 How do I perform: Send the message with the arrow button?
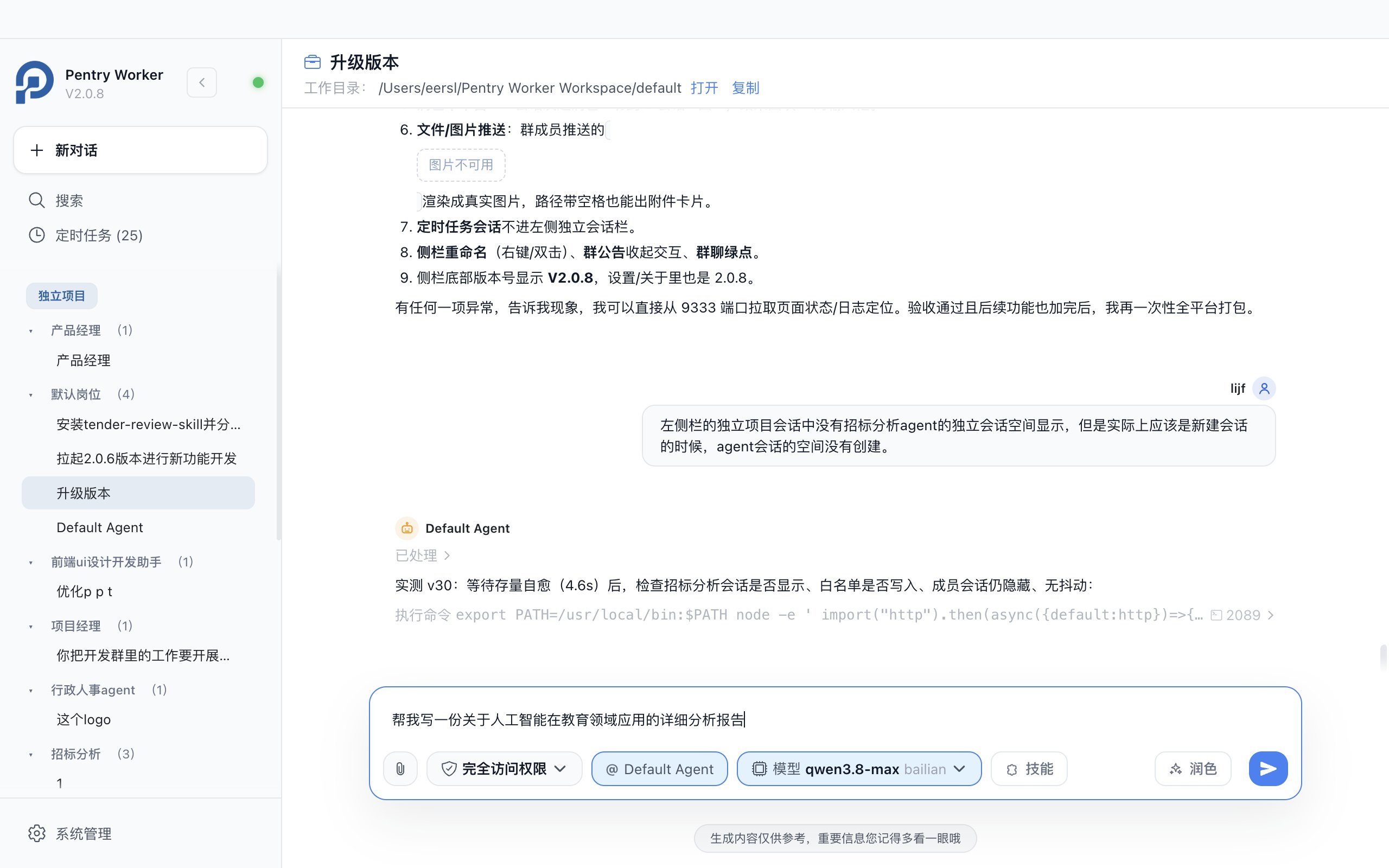[x=1268, y=769]
